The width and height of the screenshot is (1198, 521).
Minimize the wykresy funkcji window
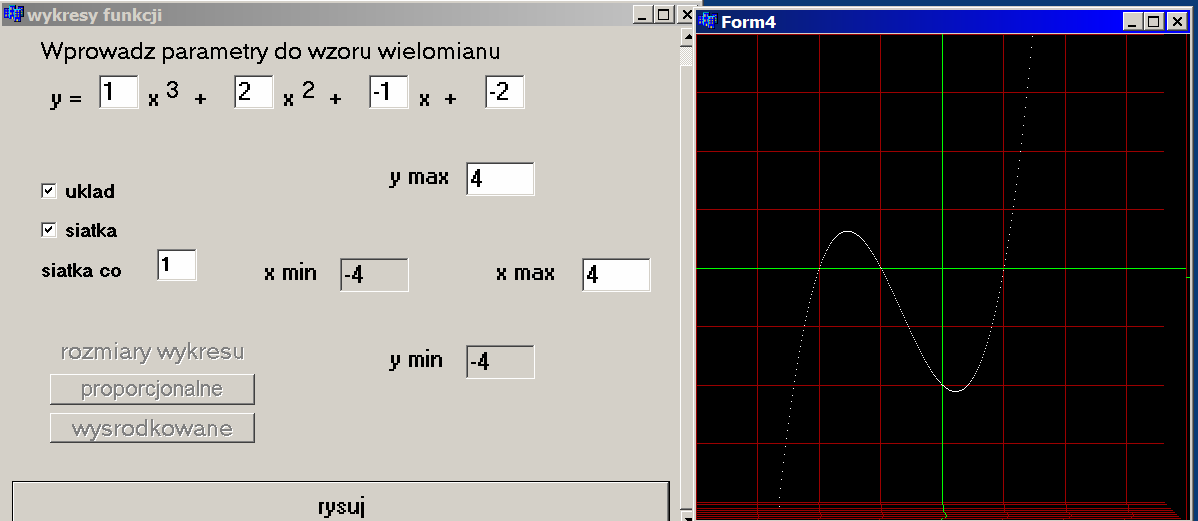coord(643,15)
